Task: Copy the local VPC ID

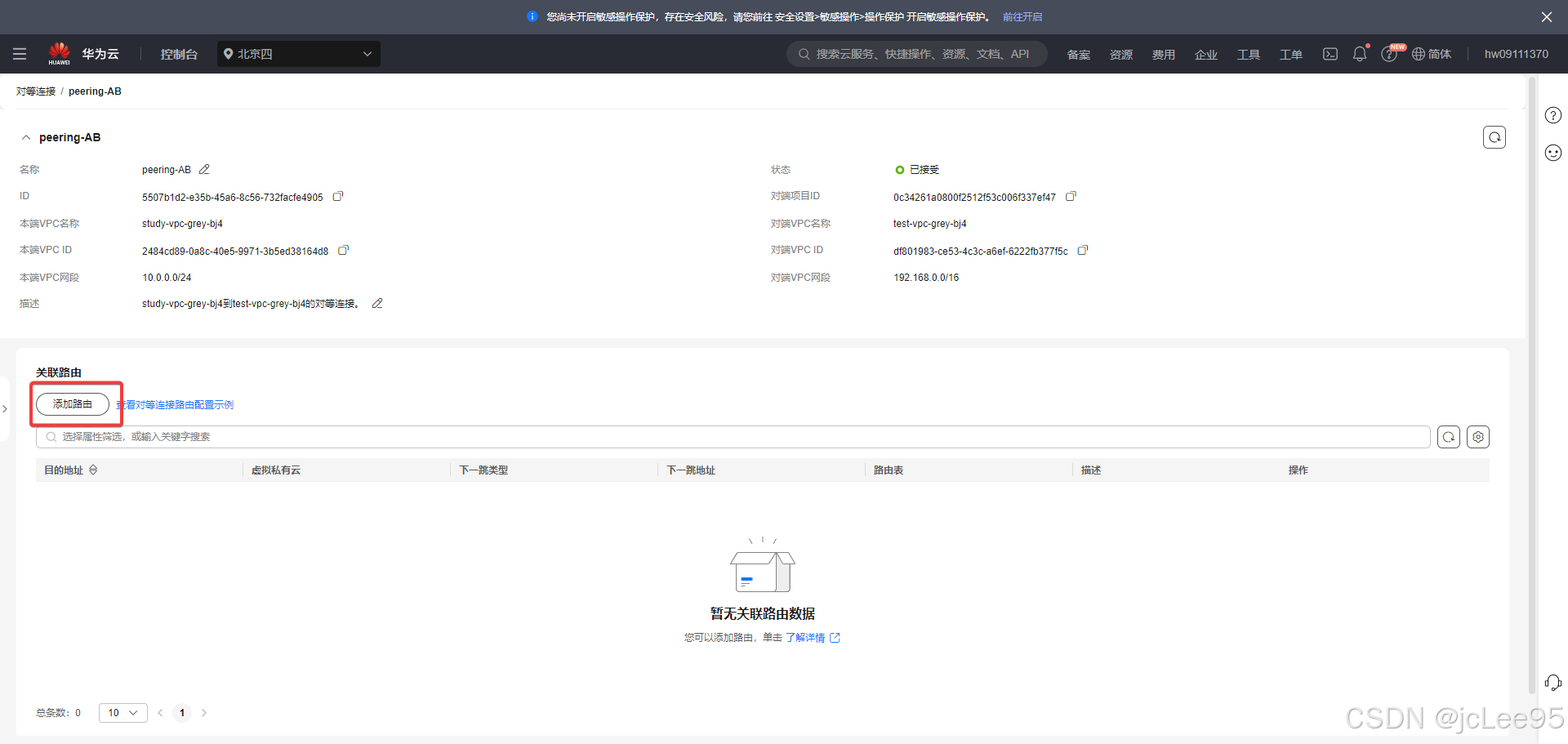Action: [x=344, y=250]
